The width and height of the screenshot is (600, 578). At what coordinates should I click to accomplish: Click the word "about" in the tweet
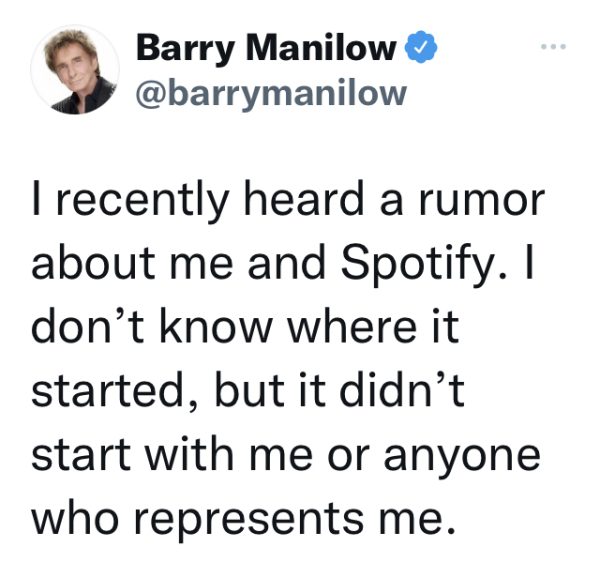coord(93,262)
